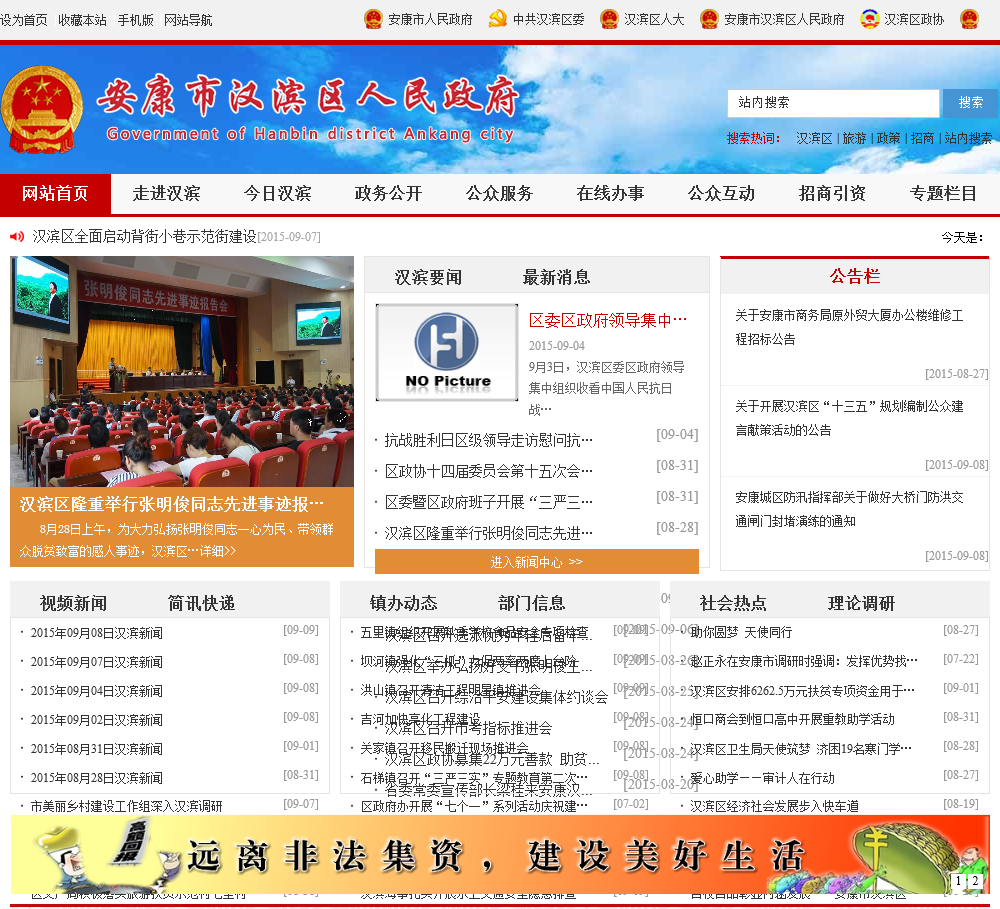Open notice 关于开展汉滨区“十三五”规划编制公众建言献策活动的公告
The height and width of the screenshot is (909, 1000).
[849, 418]
